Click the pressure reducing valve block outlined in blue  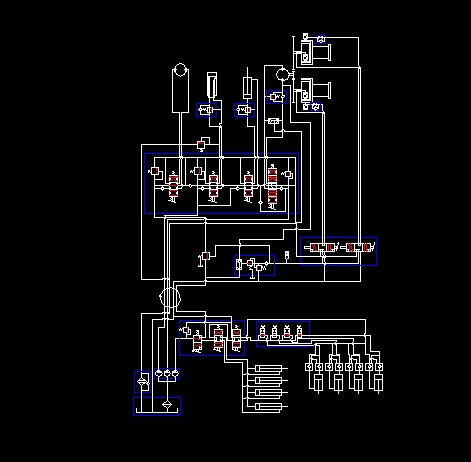[255, 265]
